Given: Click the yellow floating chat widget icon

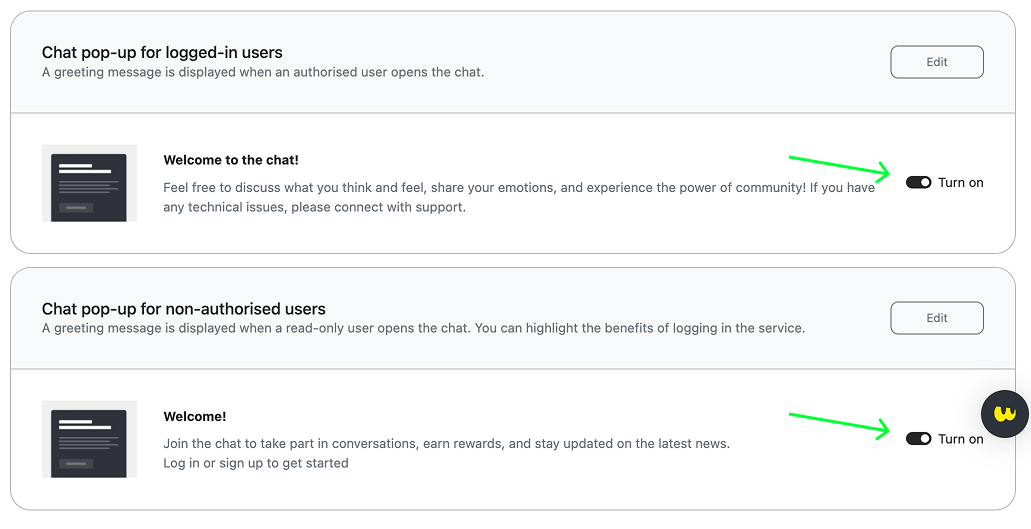Looking at the screenshot, I should pyautogui.click(x=1005, y=414).
